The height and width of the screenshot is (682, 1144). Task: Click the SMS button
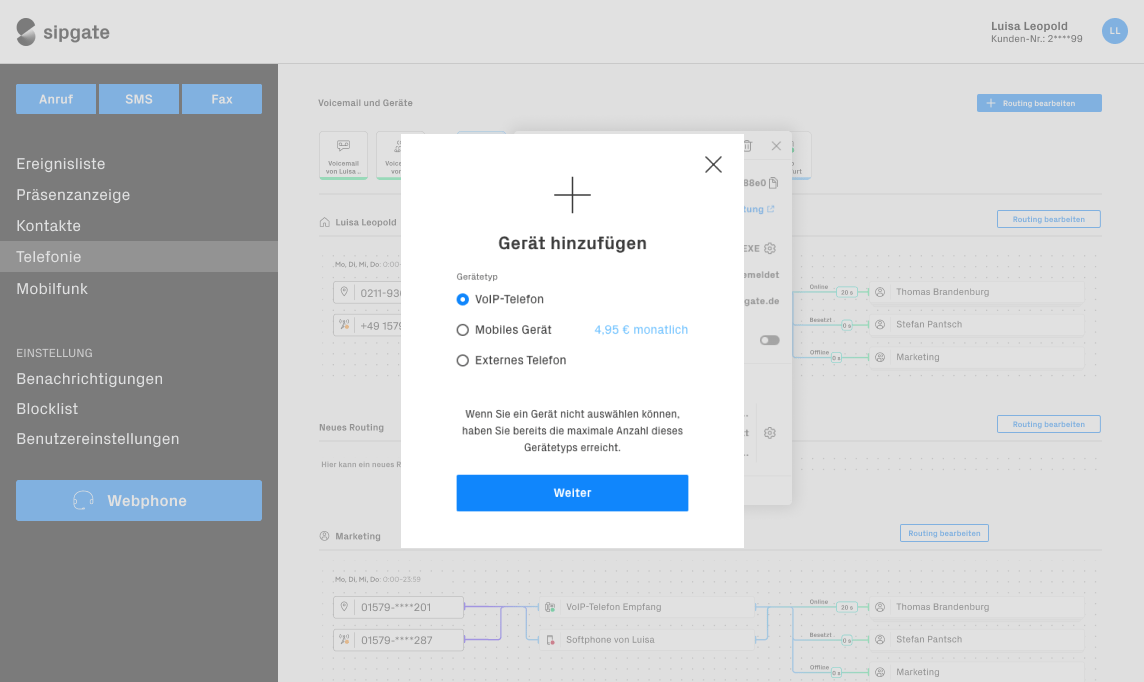point(139,99)
